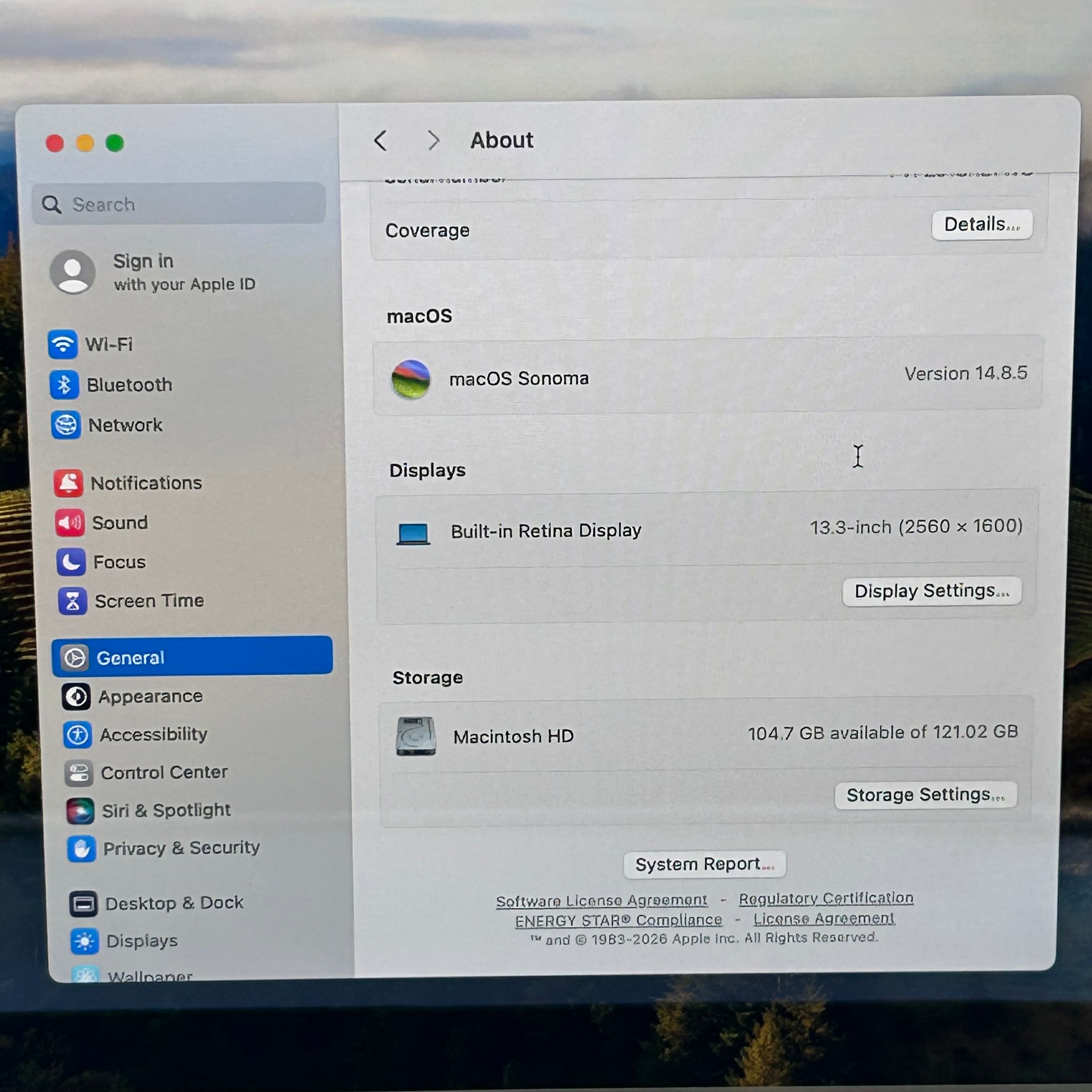Screen dimensions: 1092x1092
Task: Click the Screen Time hourglass icon
Action: pos(72,601)
